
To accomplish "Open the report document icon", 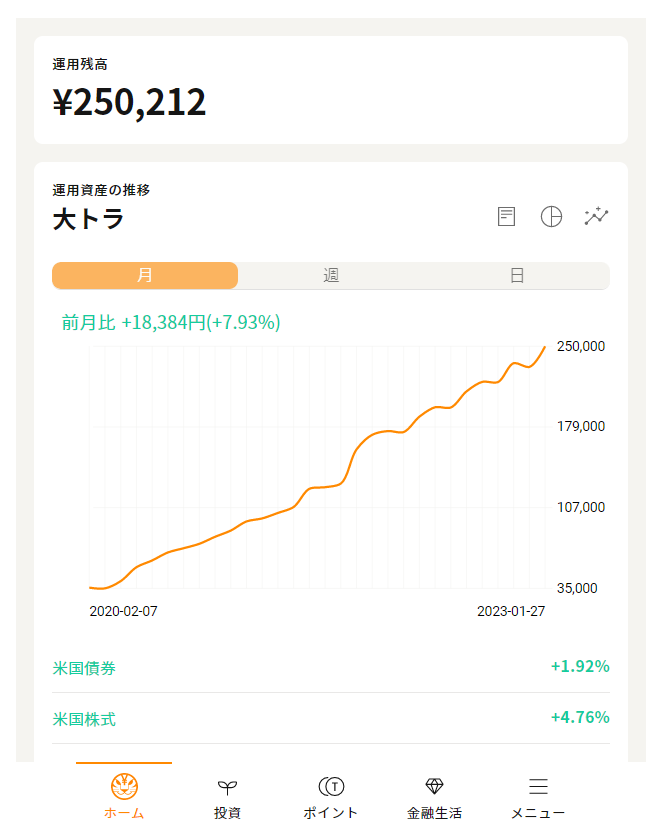I will tap(506, 216).
